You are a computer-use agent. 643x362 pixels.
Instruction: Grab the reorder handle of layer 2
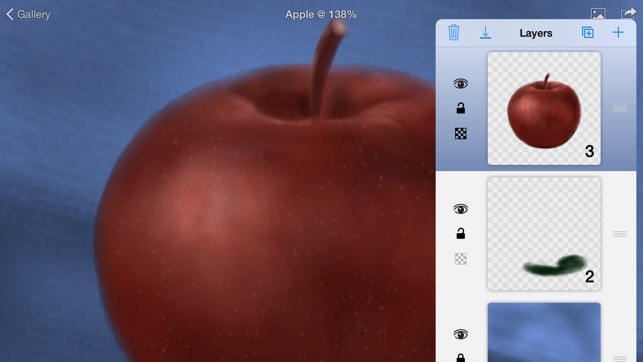(x=620, y=234)
